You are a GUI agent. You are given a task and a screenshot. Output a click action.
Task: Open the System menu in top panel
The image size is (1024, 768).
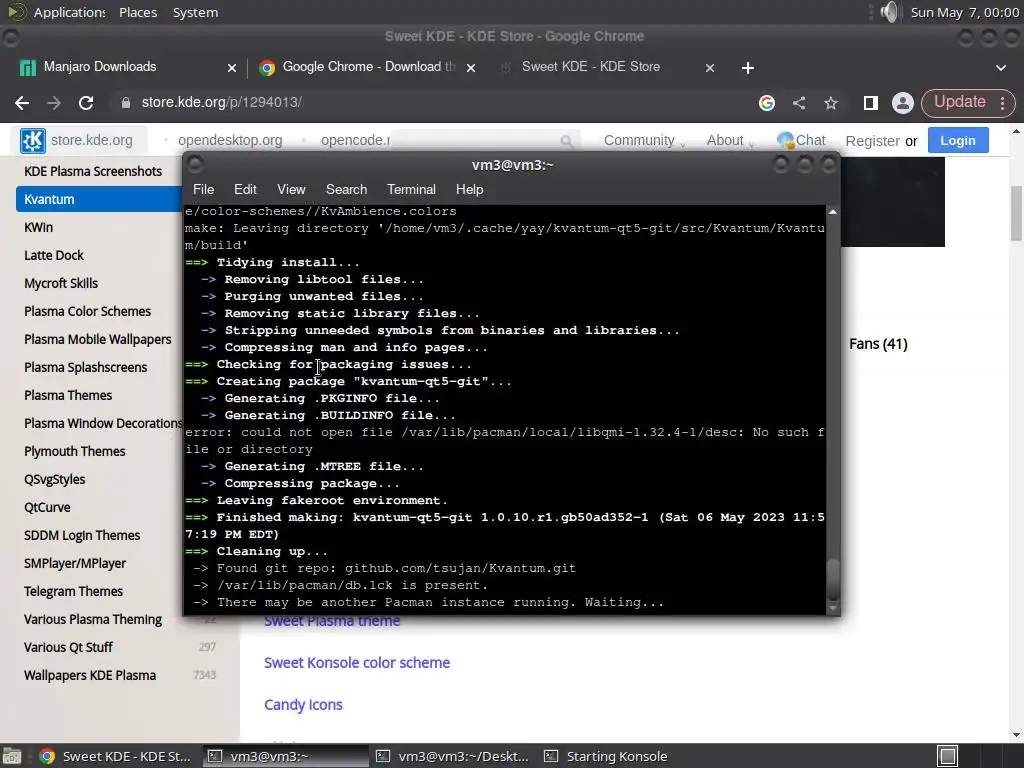(x=195, y=12)
